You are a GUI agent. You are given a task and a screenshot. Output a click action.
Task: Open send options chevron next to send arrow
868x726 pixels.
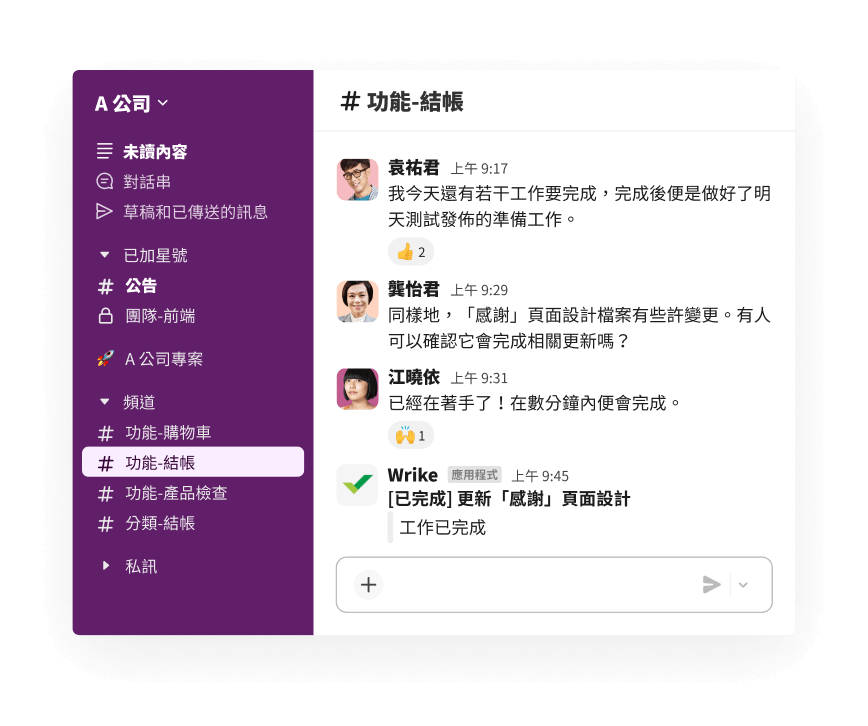(x=743, y=585)
